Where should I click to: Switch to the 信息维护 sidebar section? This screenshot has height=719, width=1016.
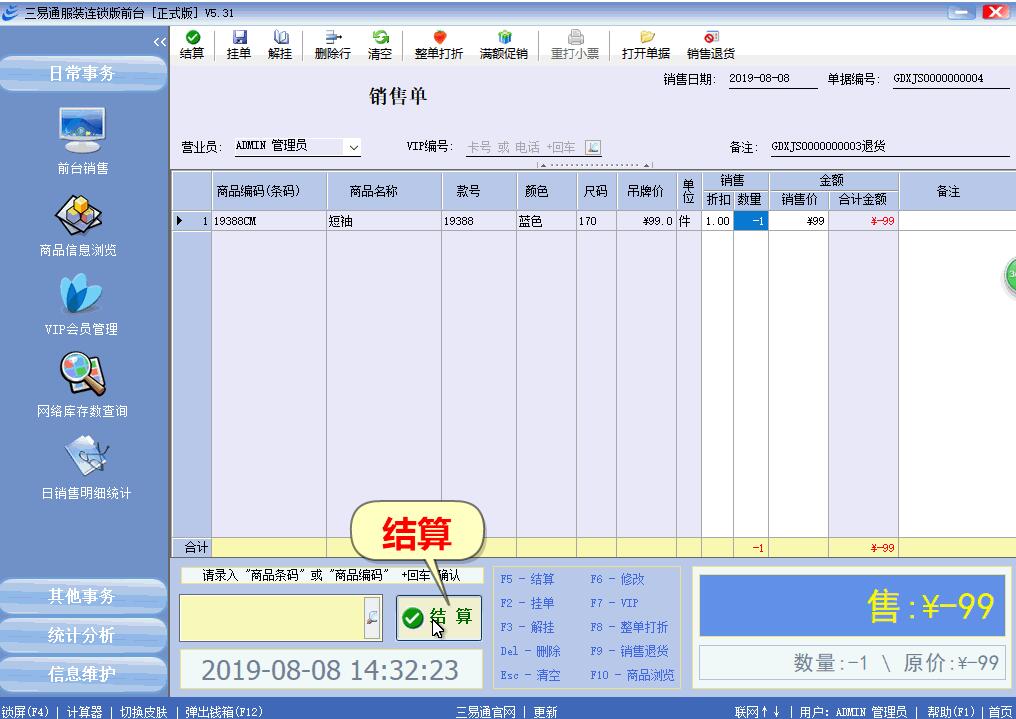82,674
